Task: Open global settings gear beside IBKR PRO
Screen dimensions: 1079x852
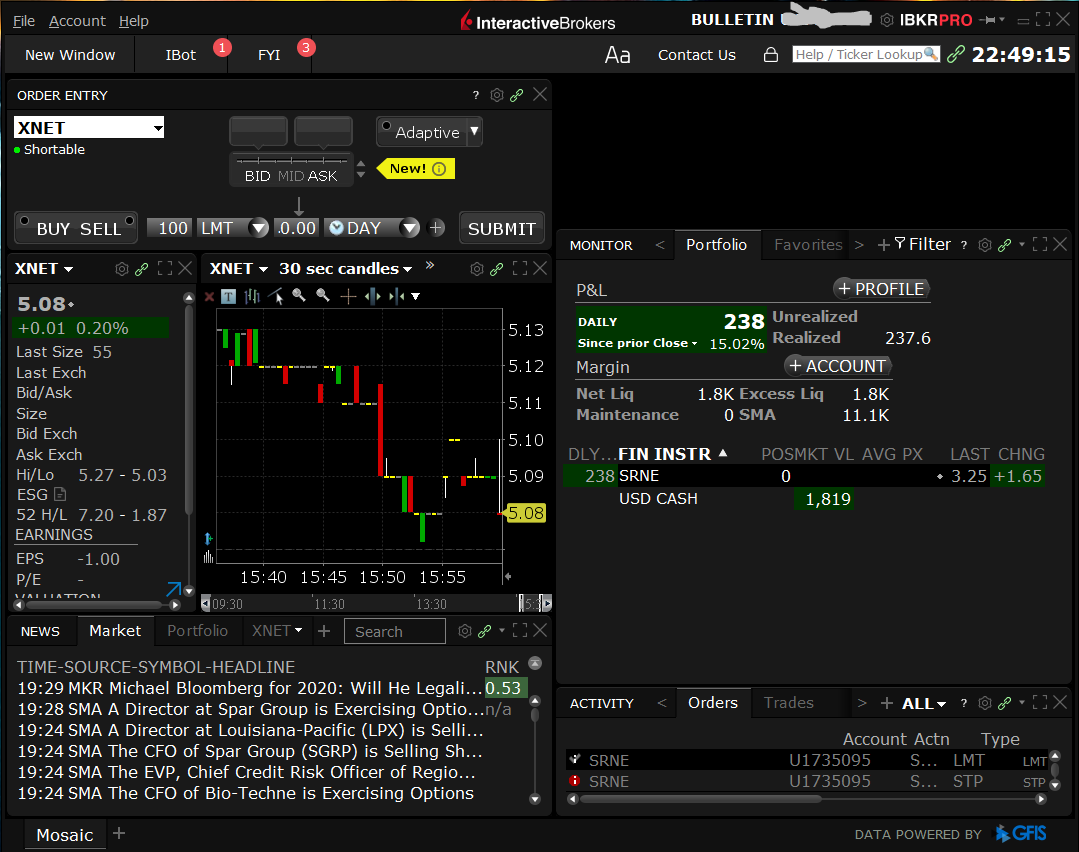Action: [x=887, y=20]
